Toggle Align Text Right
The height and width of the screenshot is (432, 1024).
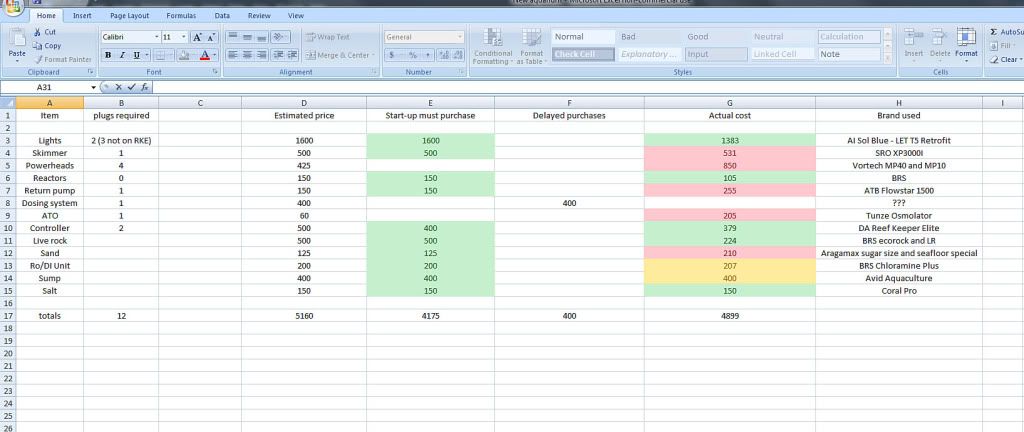(x=261, y=55)
